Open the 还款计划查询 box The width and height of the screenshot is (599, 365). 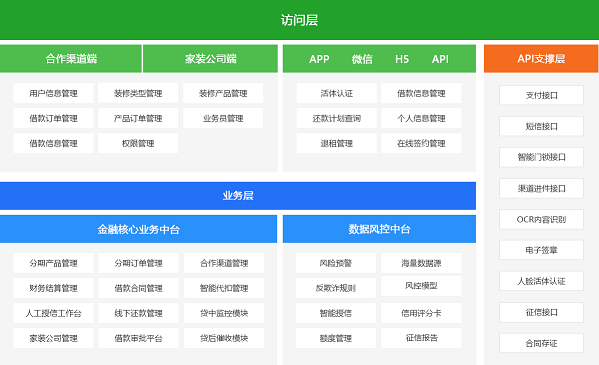point(337,118)
